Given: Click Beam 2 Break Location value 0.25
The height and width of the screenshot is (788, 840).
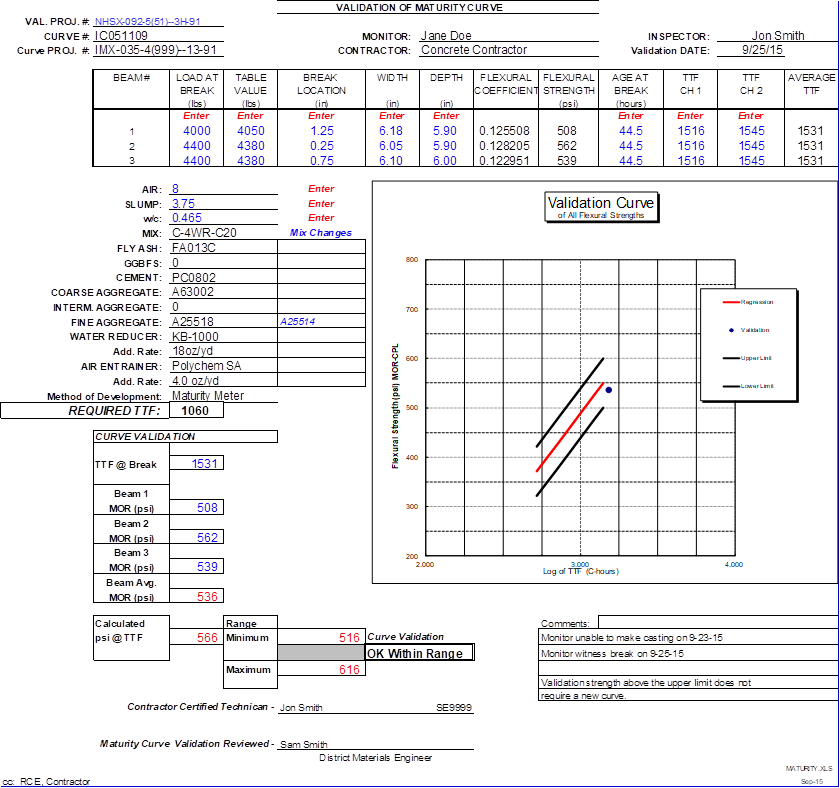Looking at the screenshot, I should tap(322, 146).
